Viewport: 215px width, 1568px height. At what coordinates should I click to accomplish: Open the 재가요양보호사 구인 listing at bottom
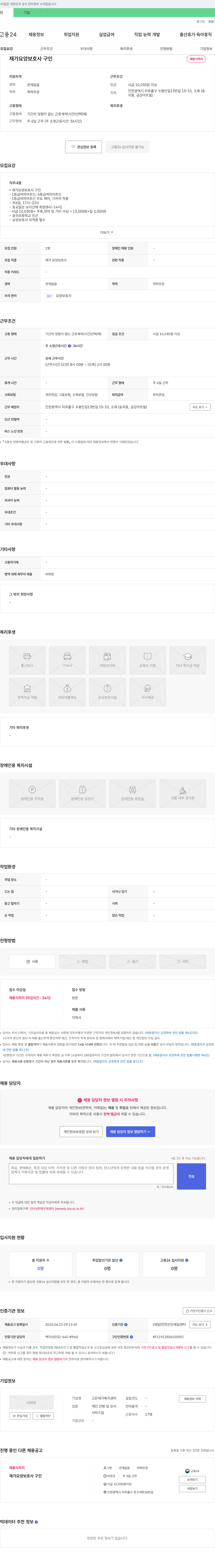pos(26,1476)
